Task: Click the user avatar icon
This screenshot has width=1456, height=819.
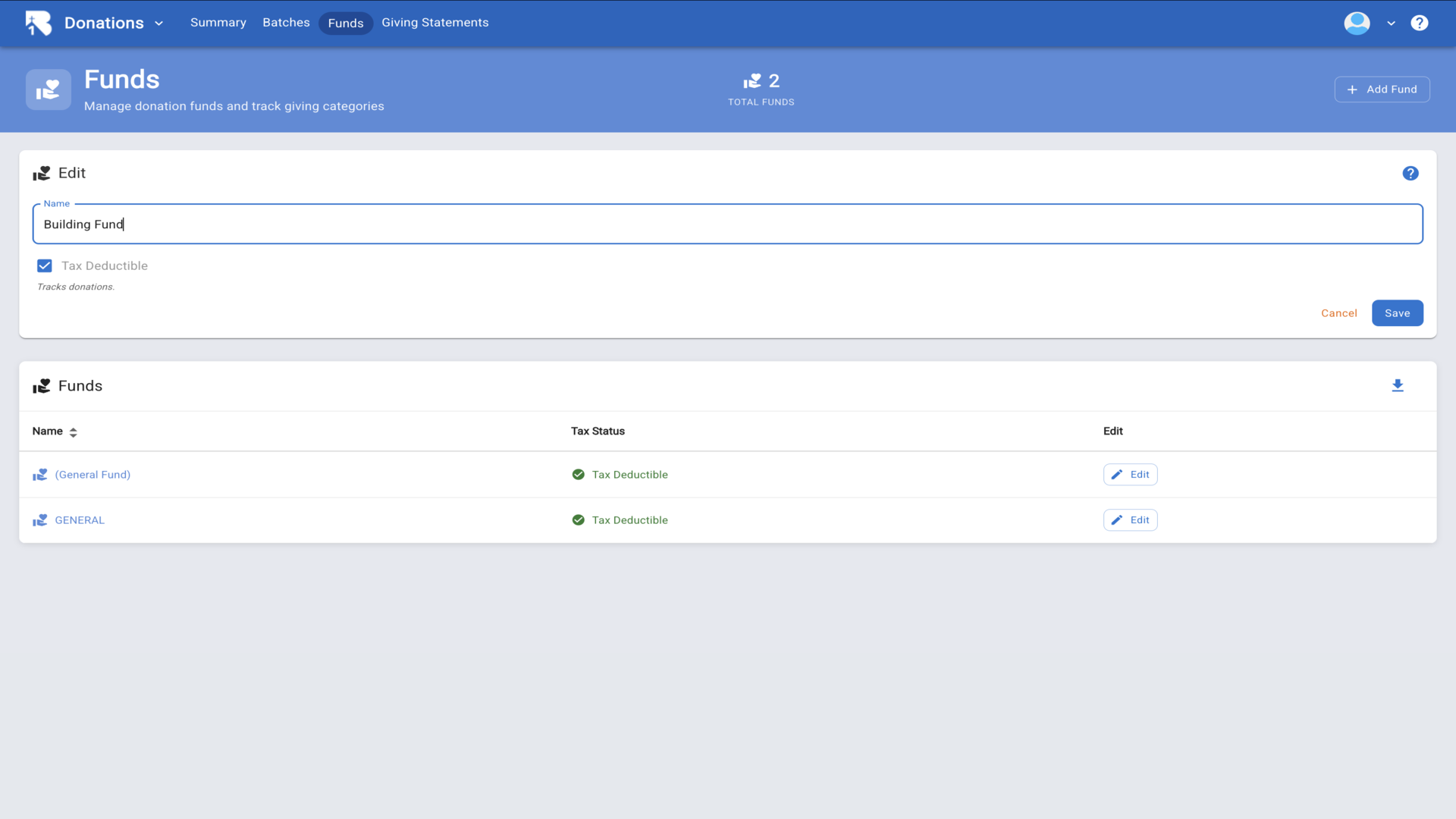Action: (1356, 23)
